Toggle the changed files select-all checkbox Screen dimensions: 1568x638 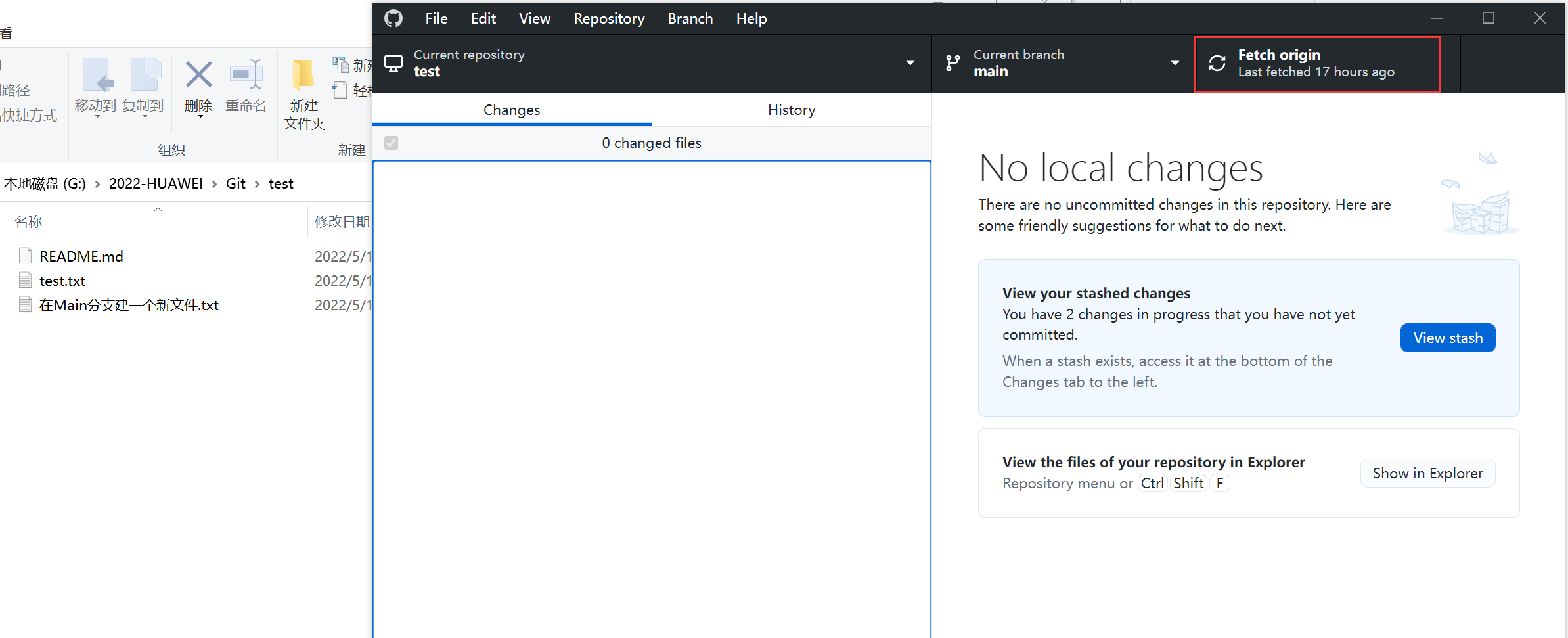click(391, 143)
